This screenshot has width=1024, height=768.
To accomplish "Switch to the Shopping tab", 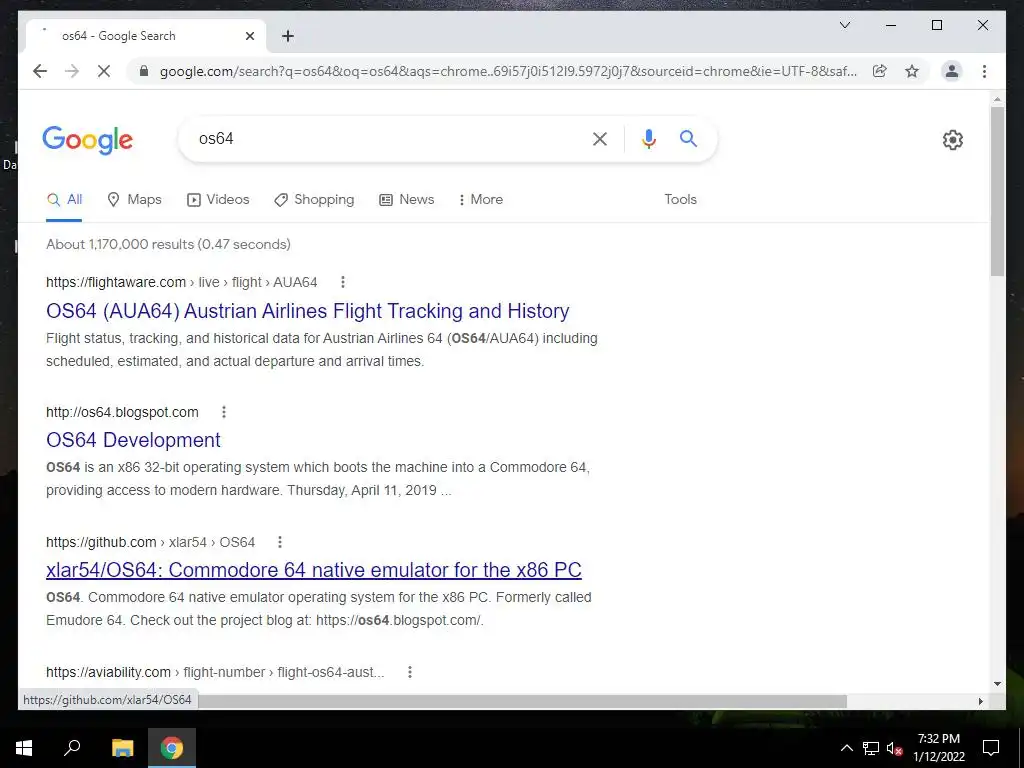I will tap(314, 200).
